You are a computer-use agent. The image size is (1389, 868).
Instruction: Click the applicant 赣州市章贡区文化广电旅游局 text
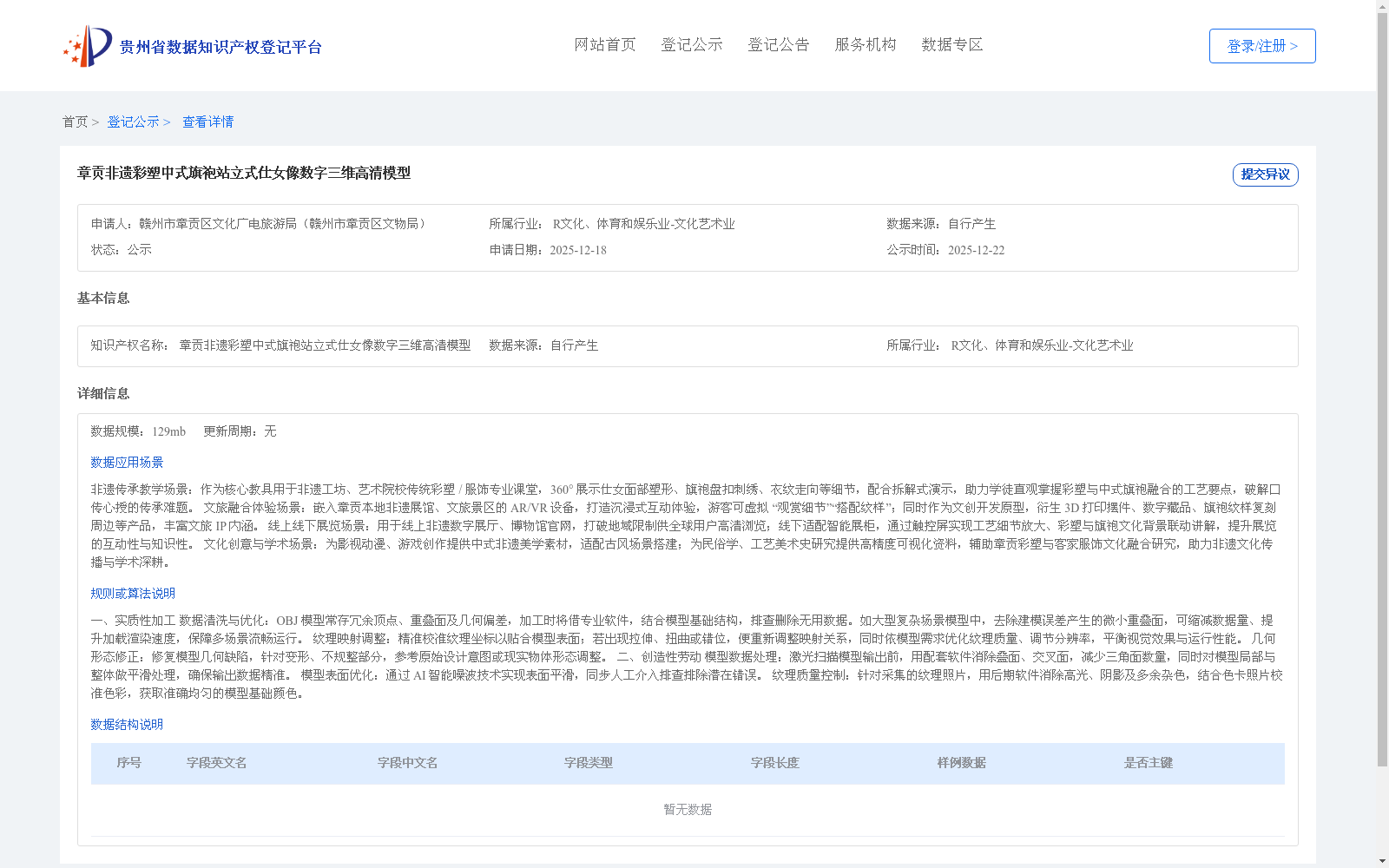[x=285, y=224]
